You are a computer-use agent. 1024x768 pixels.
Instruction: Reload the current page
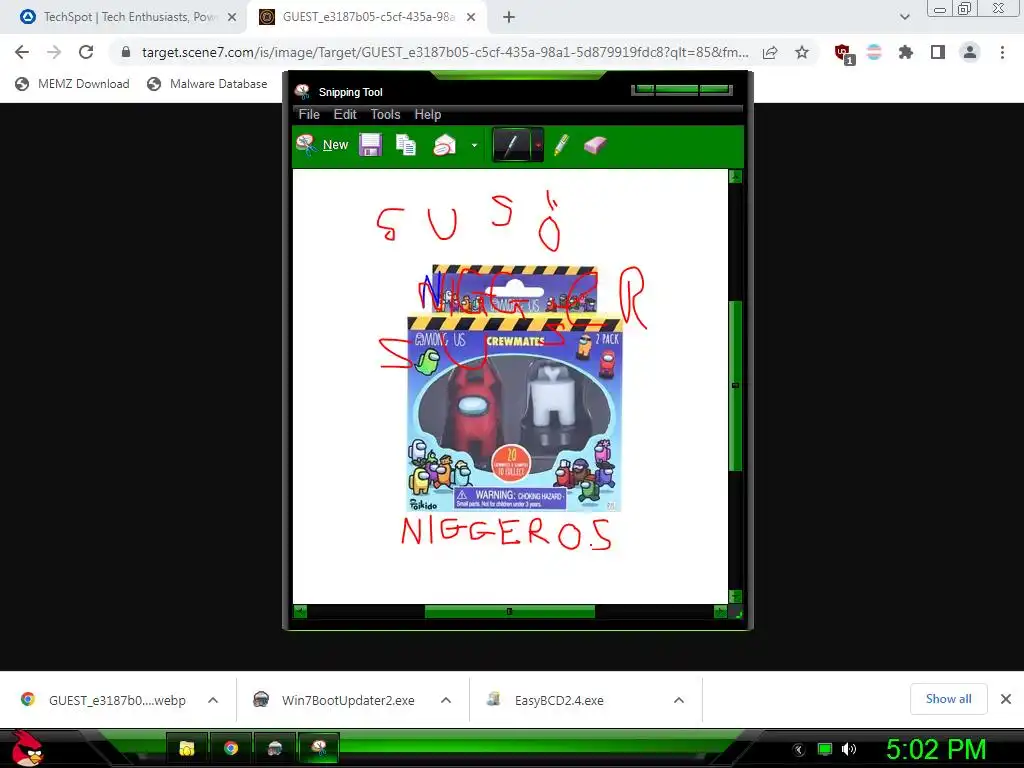click(x=86, y=52)
